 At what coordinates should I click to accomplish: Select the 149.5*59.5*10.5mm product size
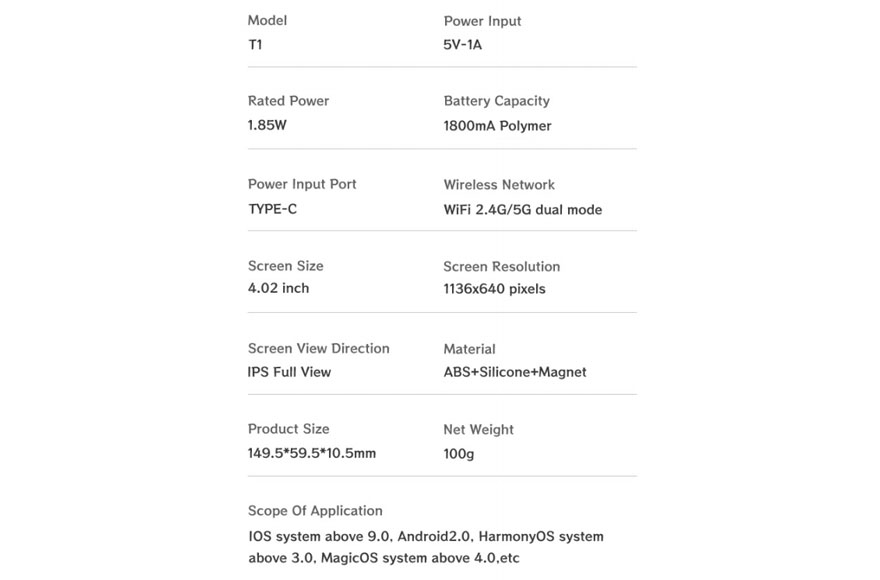[x=311, y=453]
